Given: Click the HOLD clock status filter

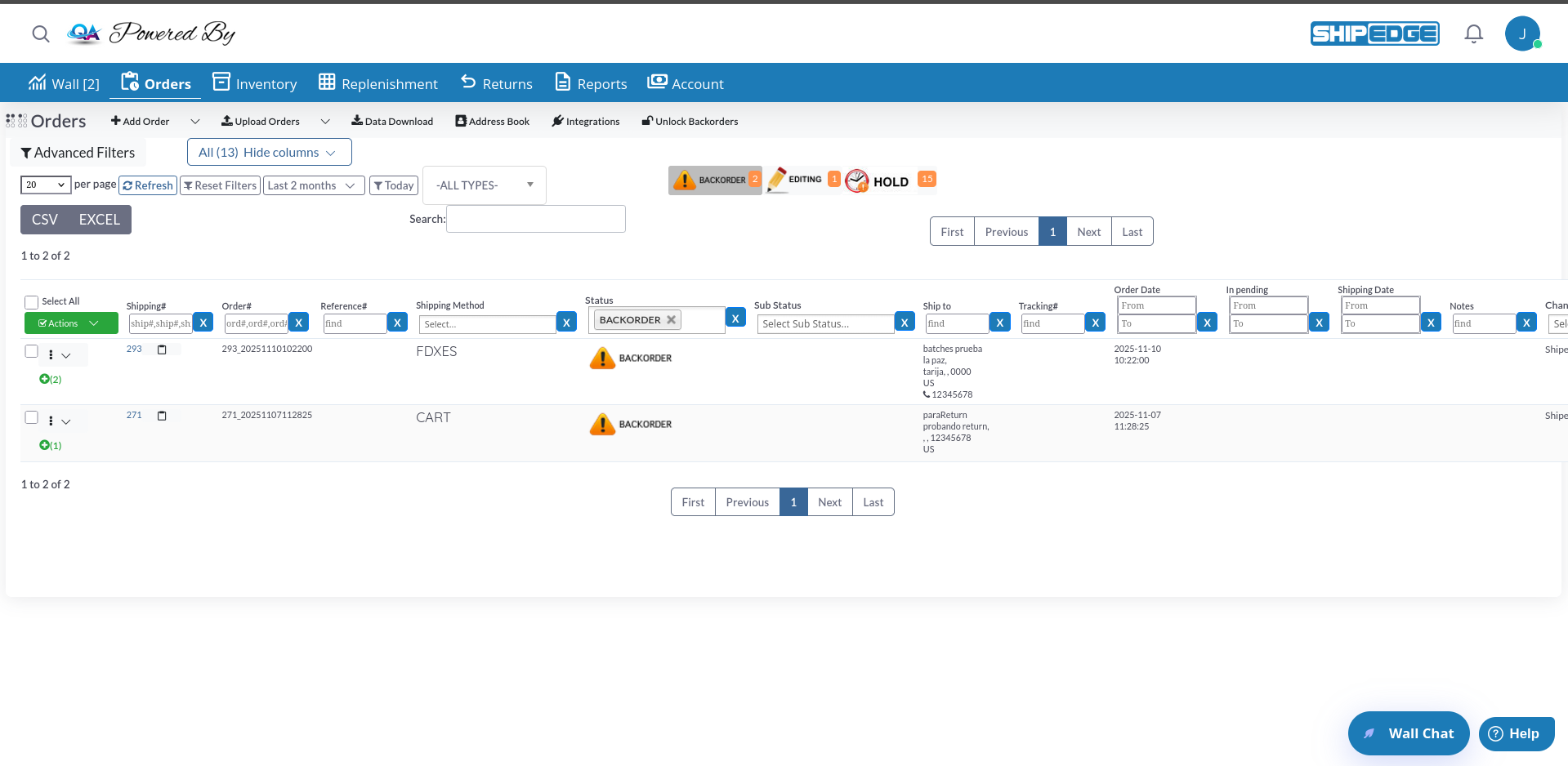Looking at the screenshot, I should coord(857,181).
